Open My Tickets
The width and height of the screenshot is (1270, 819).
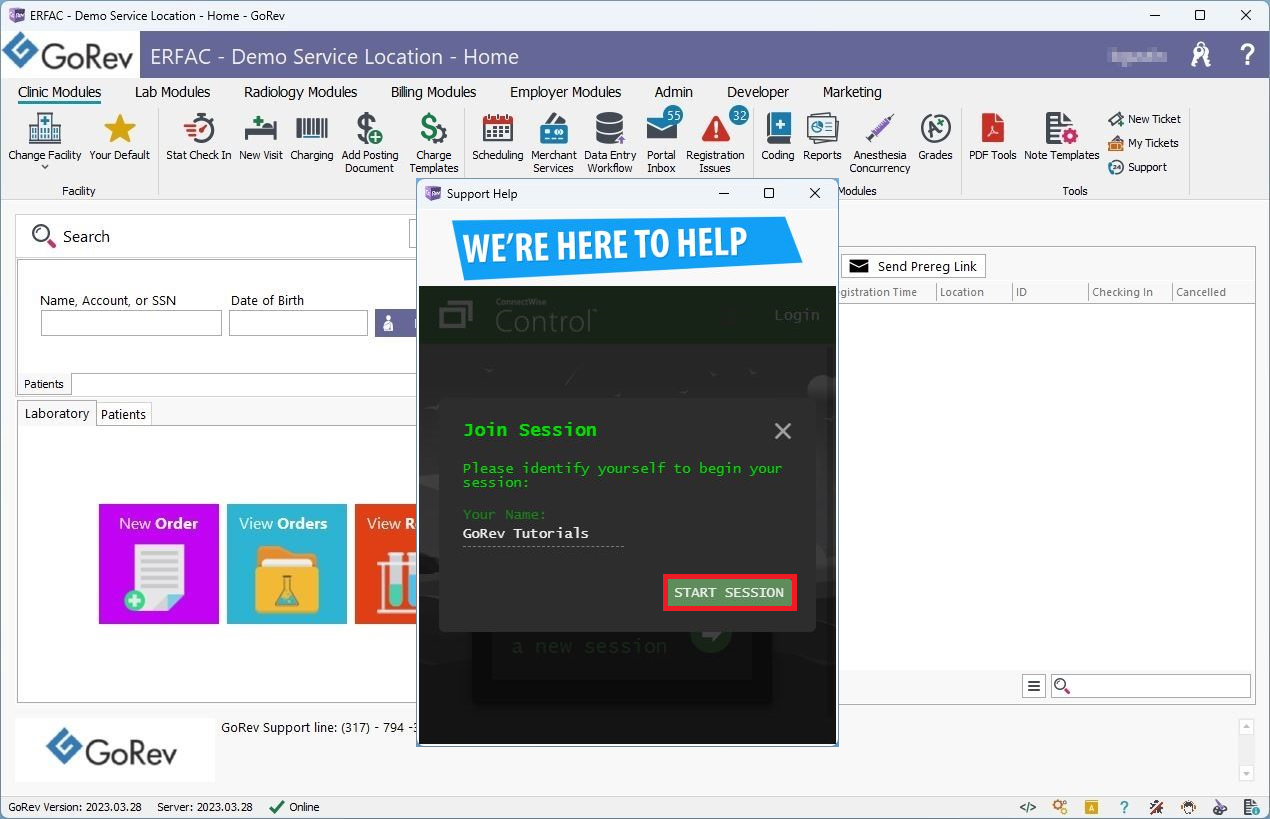1143,143
